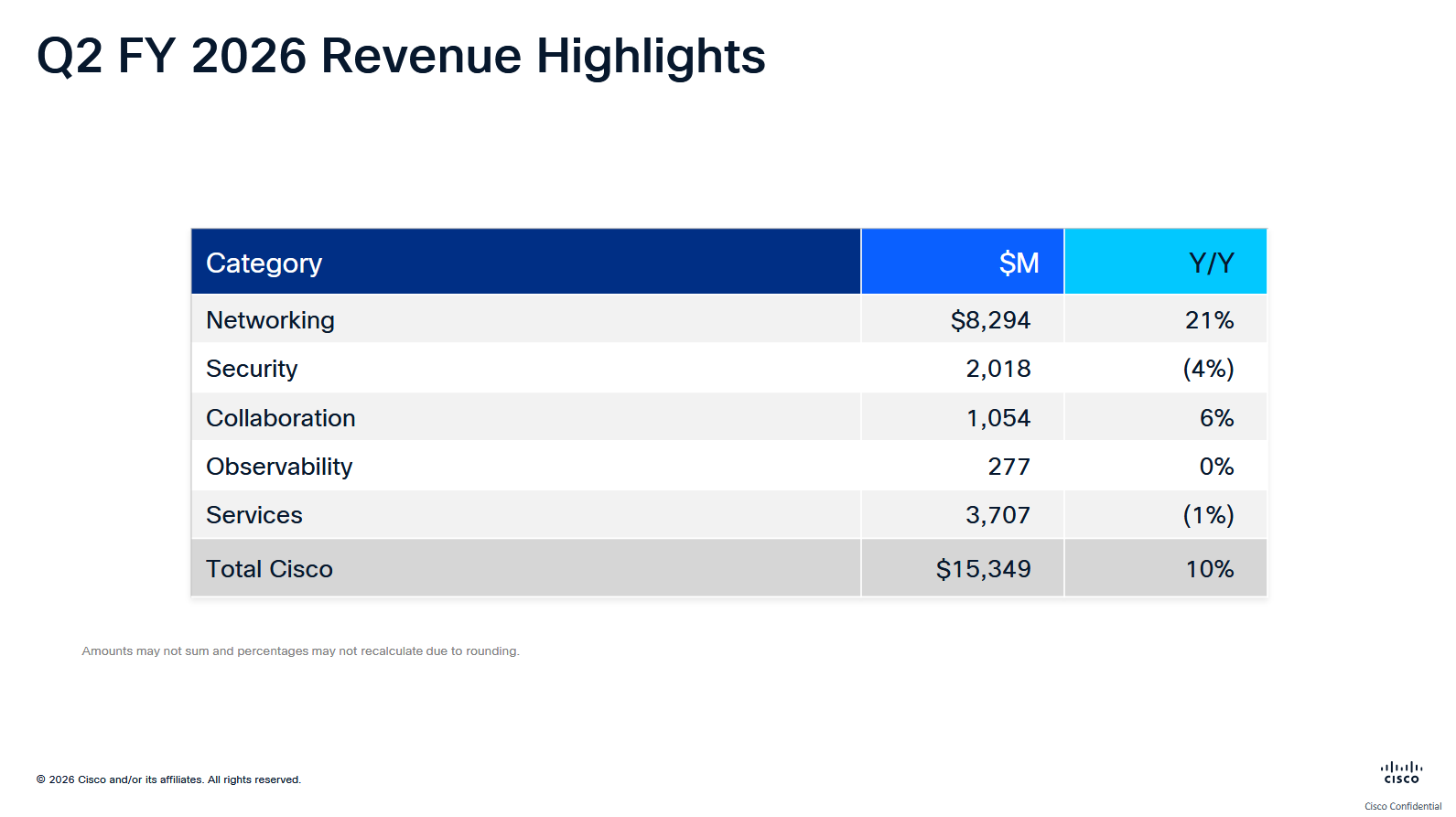Click the Observability row label
Screen dimensions: 1456x817
click(279, 467)
